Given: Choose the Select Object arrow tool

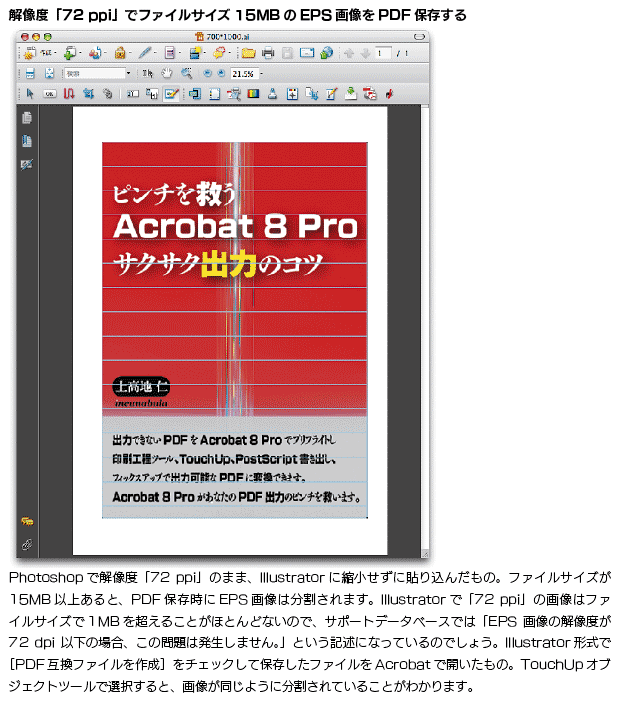Looking at the screenshot, I should 30,93.
